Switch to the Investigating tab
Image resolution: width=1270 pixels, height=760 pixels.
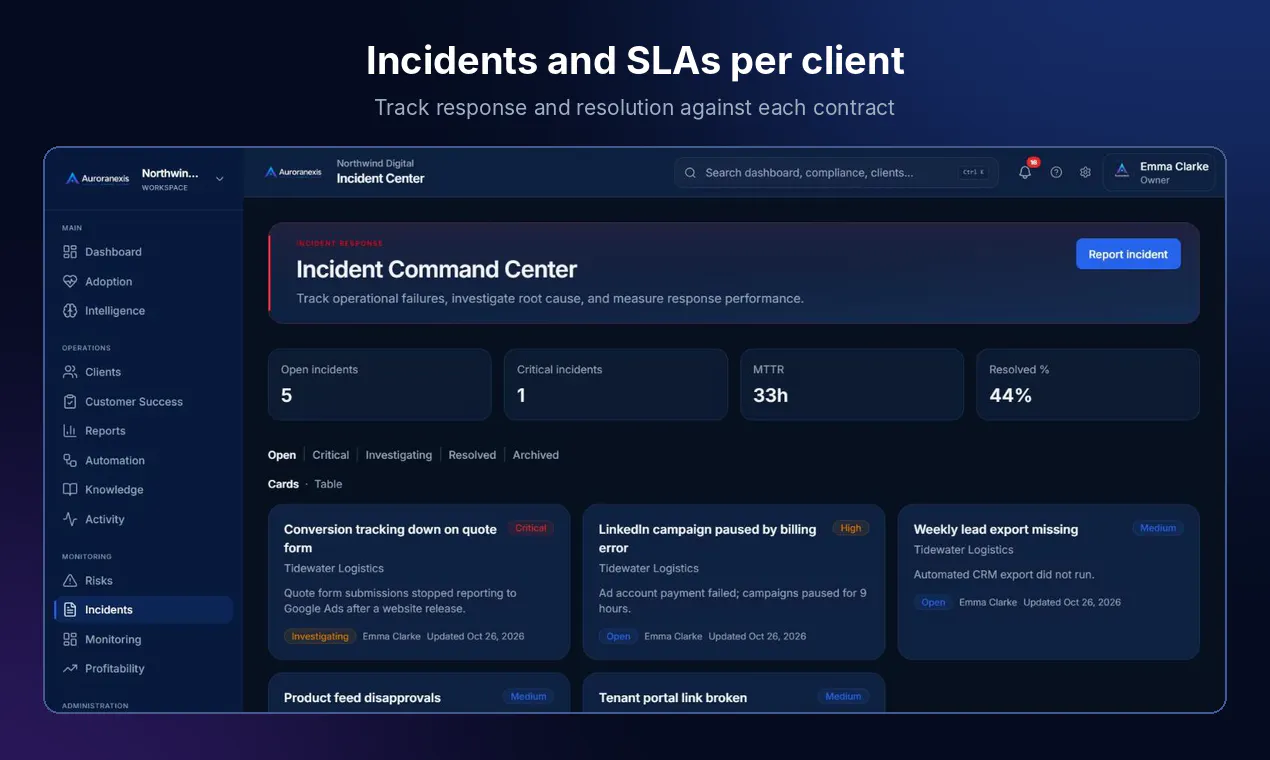(x=399, y=455)
